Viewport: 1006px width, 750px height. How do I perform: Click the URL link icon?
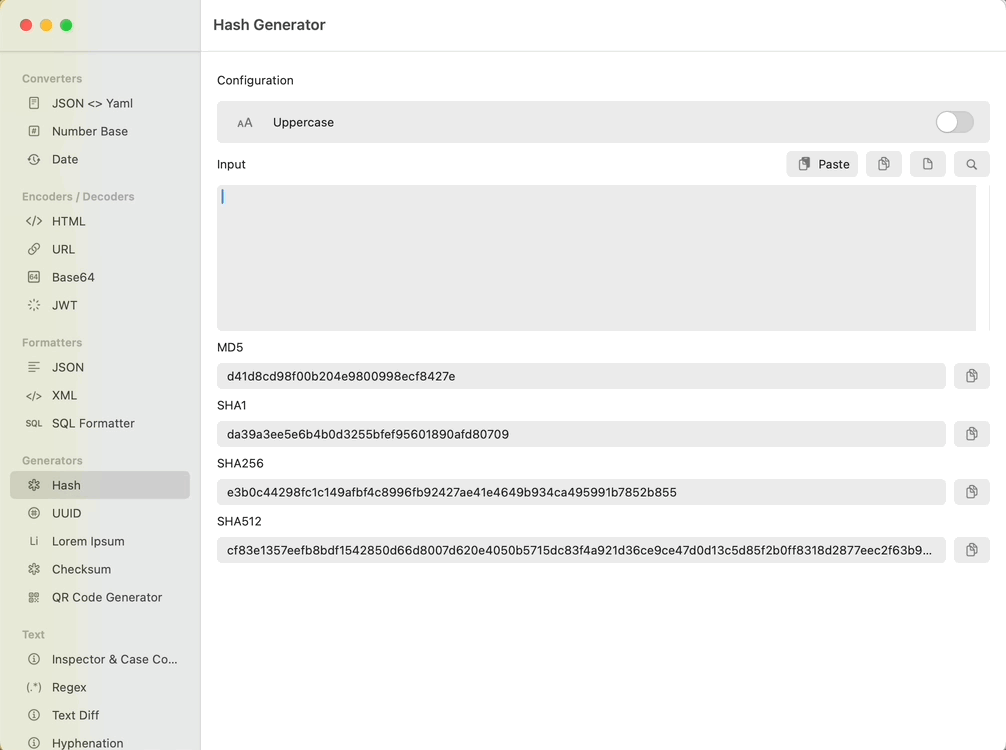click(34, 249)
